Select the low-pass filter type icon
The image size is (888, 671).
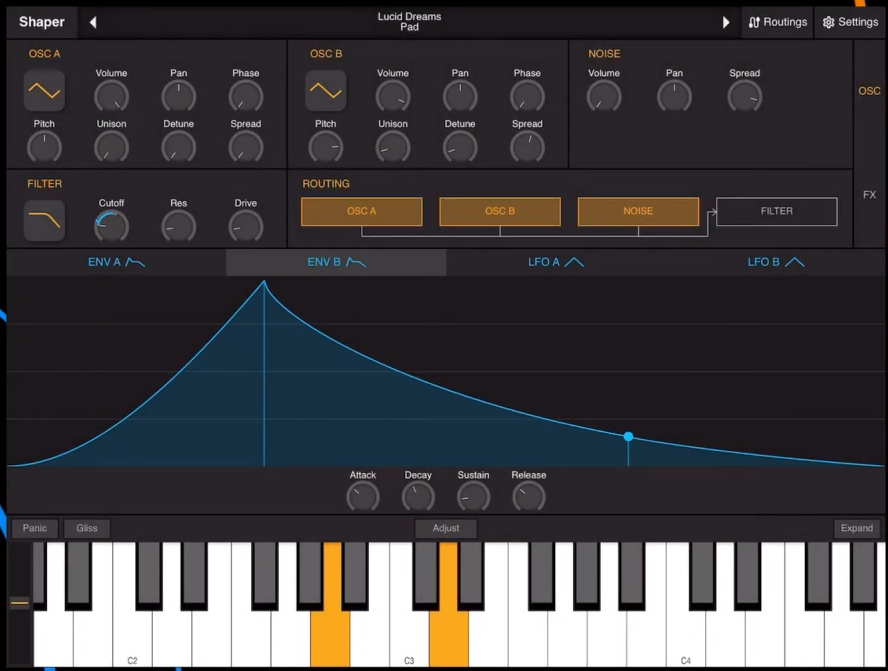coord(44,220)
